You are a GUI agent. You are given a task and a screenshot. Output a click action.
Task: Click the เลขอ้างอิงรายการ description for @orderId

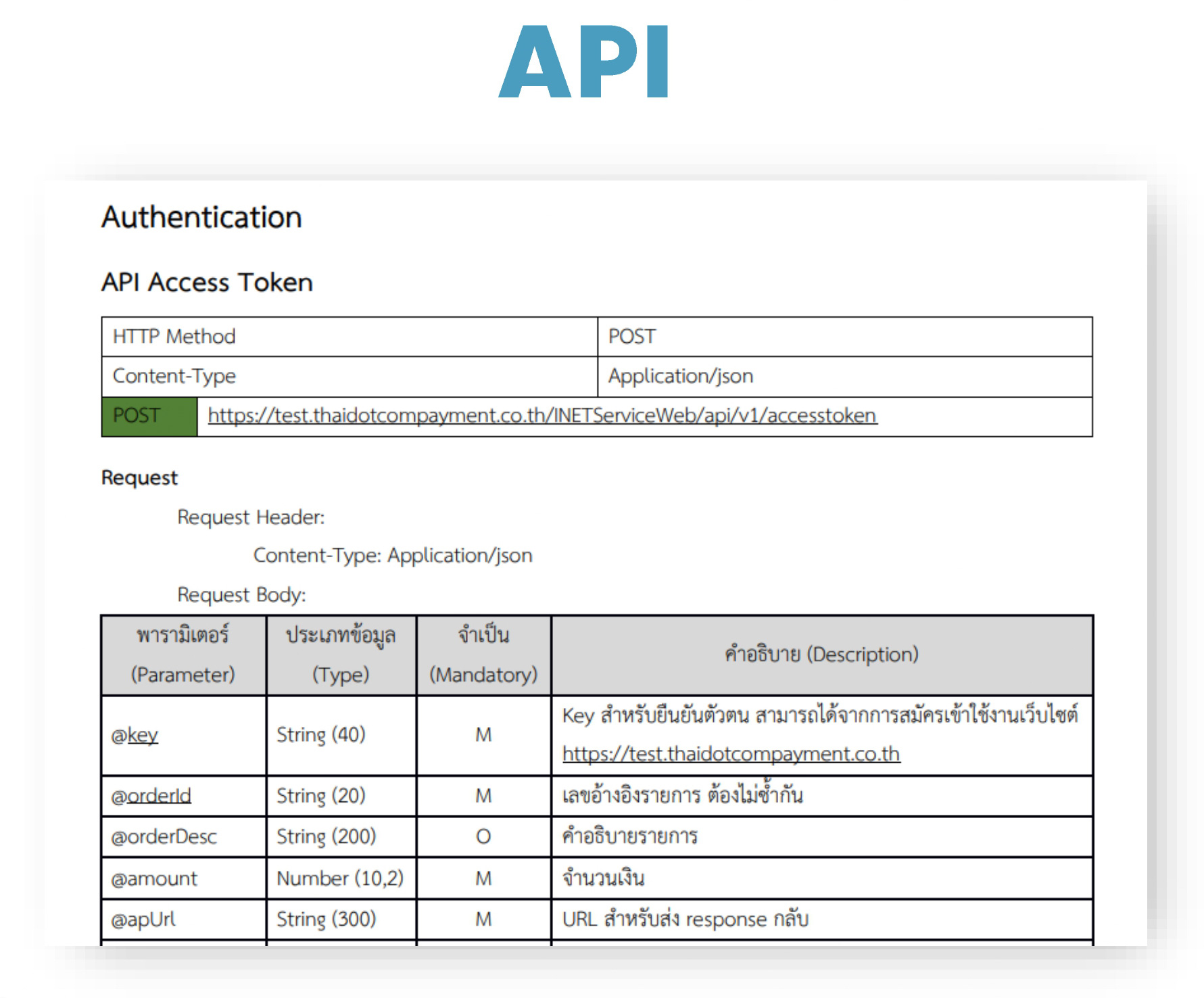click(x=822, y=797)
